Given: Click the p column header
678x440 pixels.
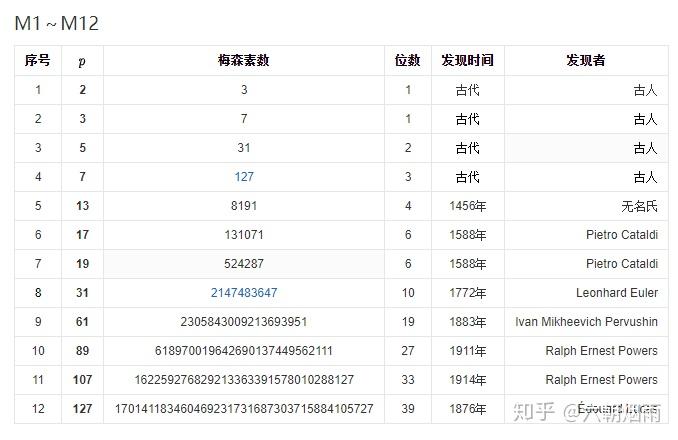Looking at the screenshot, I should point(82,60).
